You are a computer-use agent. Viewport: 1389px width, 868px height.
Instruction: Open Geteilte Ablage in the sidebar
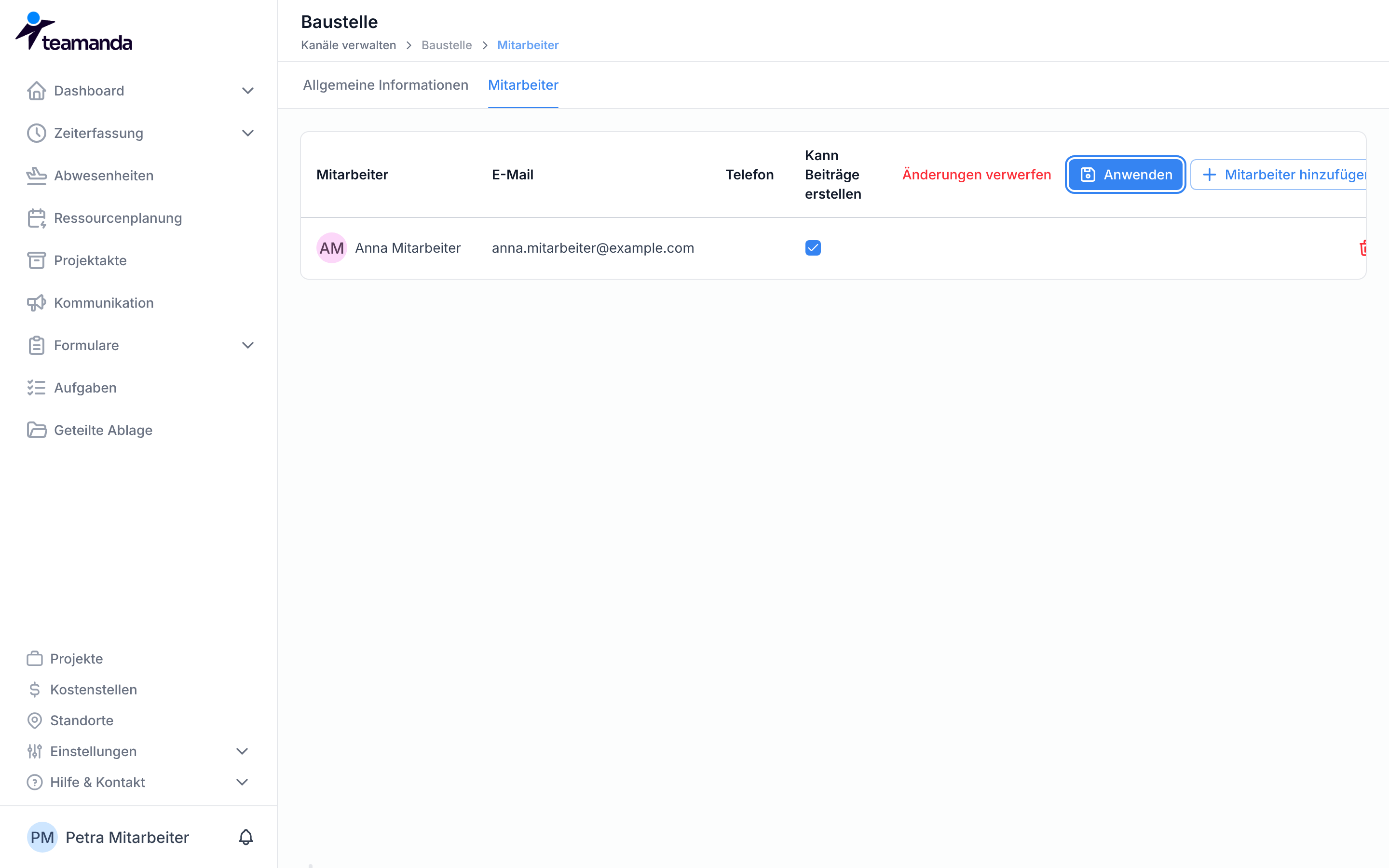(x=103, y=431)
